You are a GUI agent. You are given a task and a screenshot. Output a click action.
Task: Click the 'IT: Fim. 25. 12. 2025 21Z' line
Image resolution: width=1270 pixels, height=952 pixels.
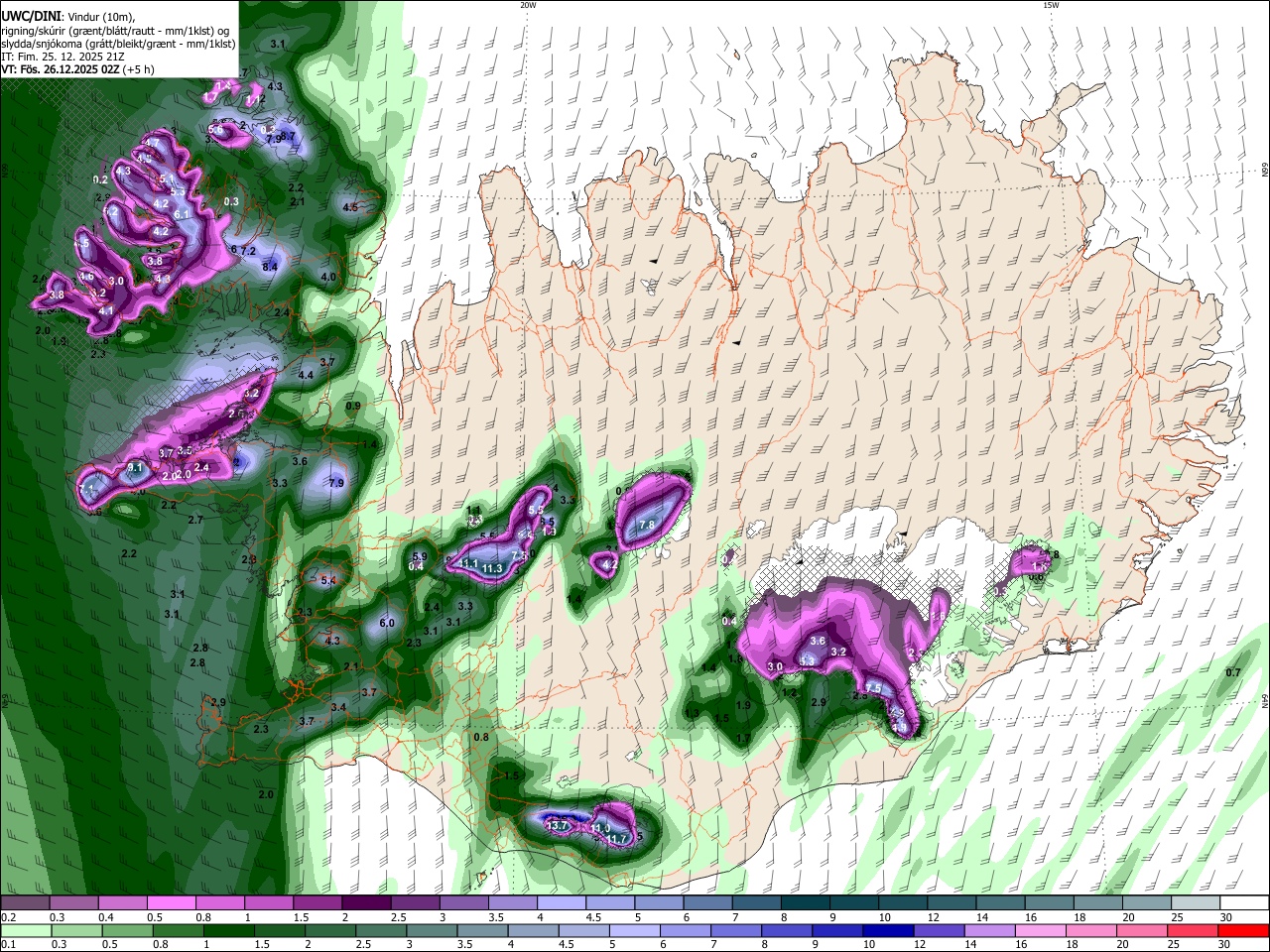click(x=63, y=58)
